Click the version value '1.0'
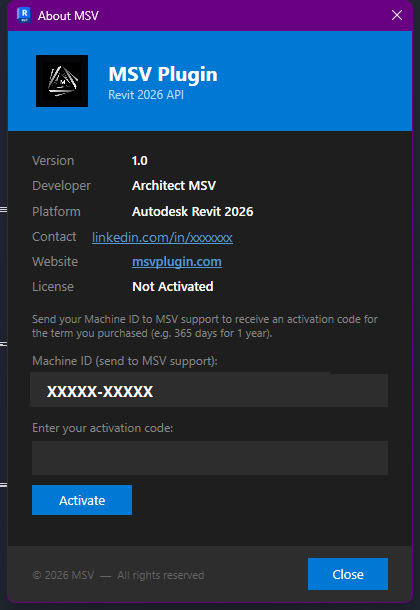 [x=140, y=161]
